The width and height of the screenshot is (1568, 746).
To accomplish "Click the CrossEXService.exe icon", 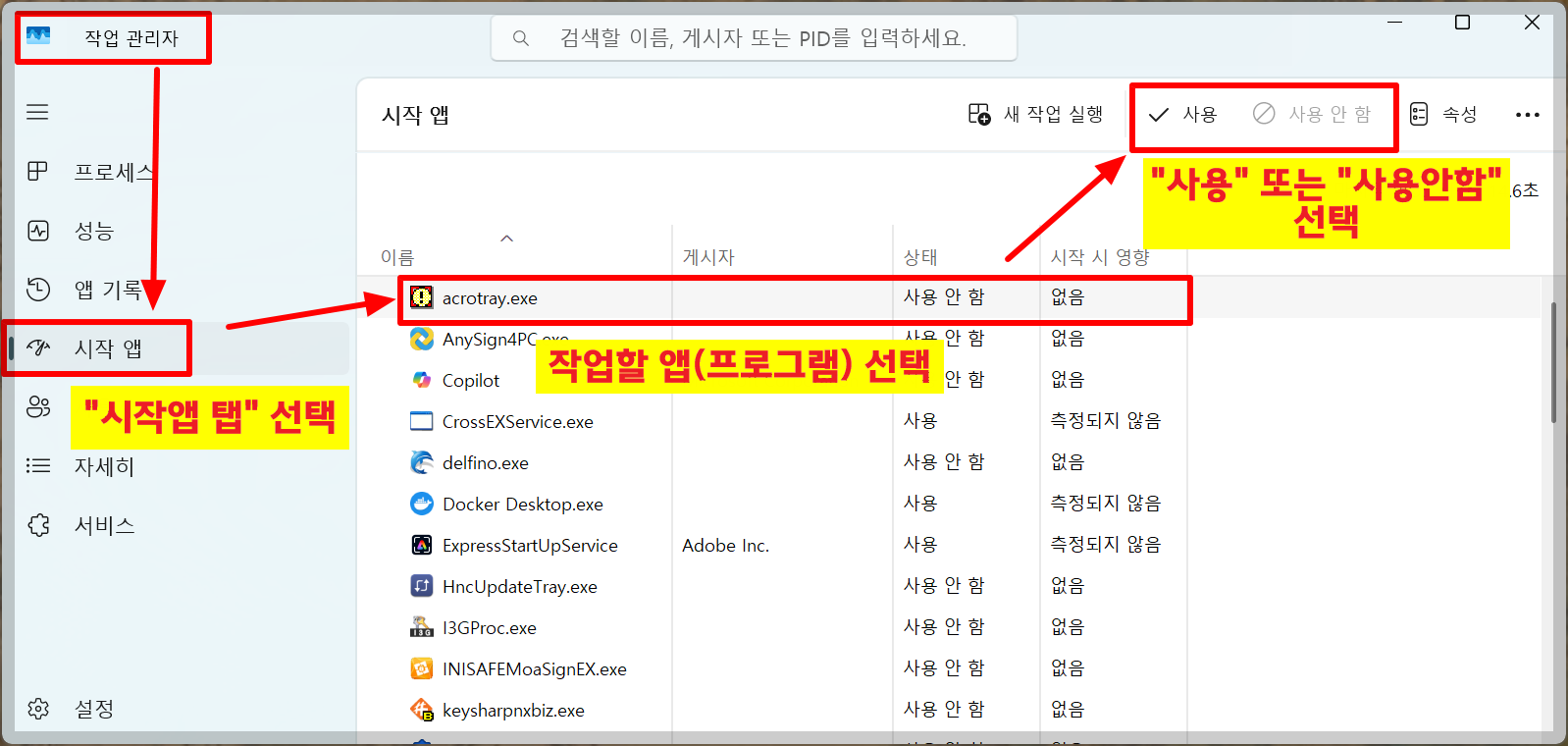I will point(422,421).
